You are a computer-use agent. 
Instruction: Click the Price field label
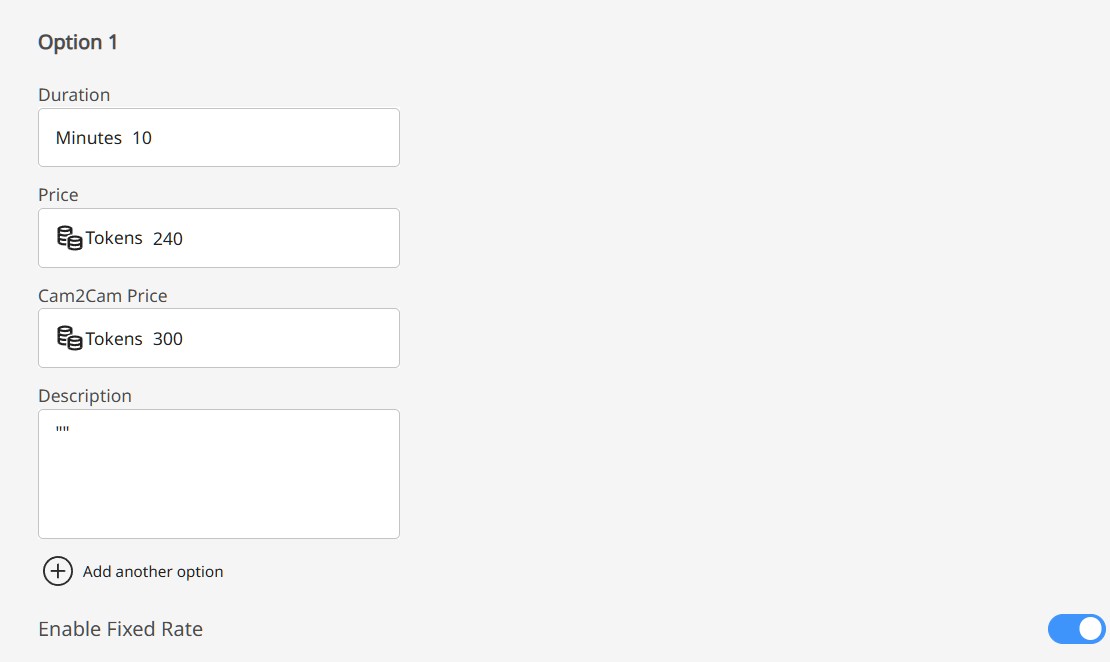point(58,195)
